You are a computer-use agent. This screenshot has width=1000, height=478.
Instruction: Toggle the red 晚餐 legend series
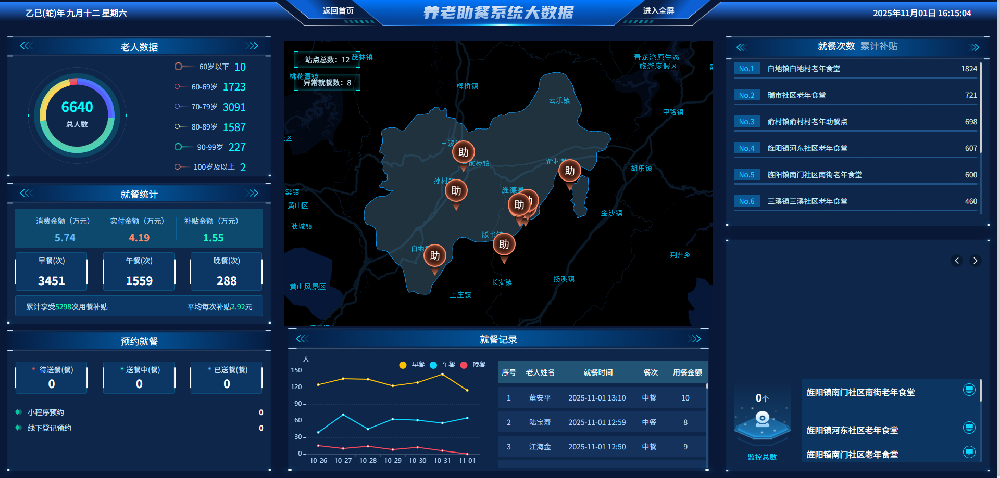tap(471, 365)
